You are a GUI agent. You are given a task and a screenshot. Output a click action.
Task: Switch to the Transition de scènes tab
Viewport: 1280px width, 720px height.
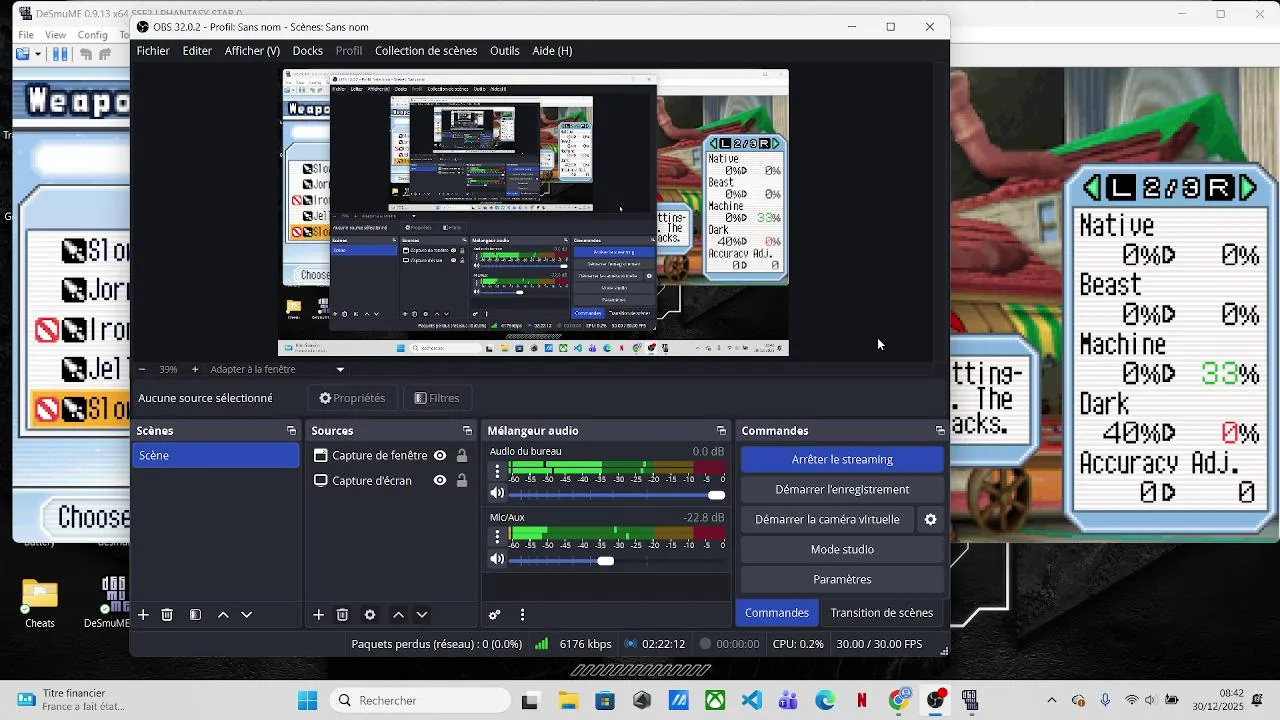pos(882,613)
